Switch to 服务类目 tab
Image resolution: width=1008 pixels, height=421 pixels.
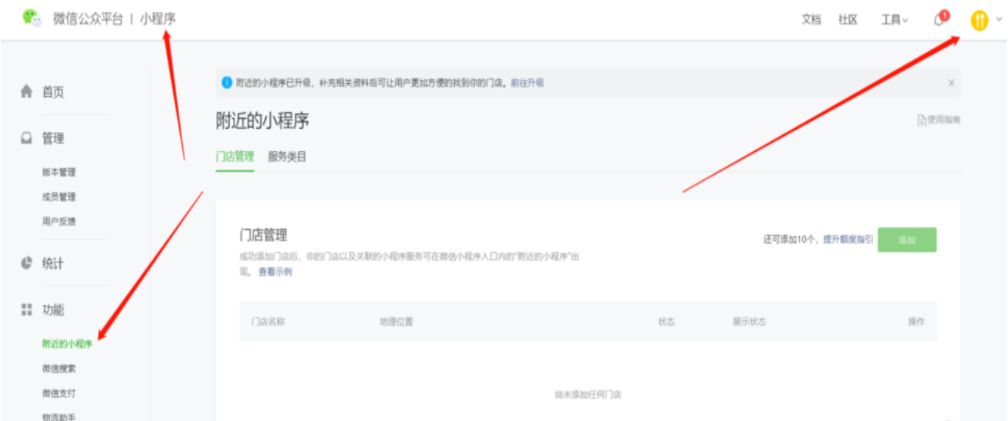(287, 156)
